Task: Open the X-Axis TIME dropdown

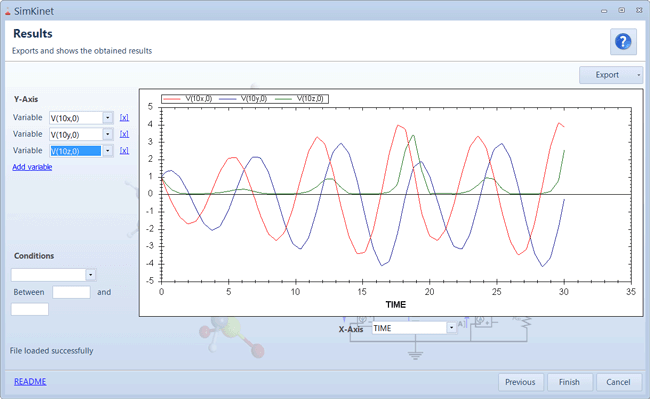Action: click(451, 328)
